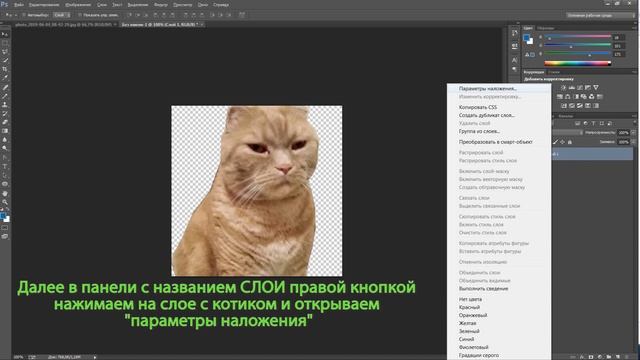
Task: Select the Horizontal Type tool
Action: point(5,167)
